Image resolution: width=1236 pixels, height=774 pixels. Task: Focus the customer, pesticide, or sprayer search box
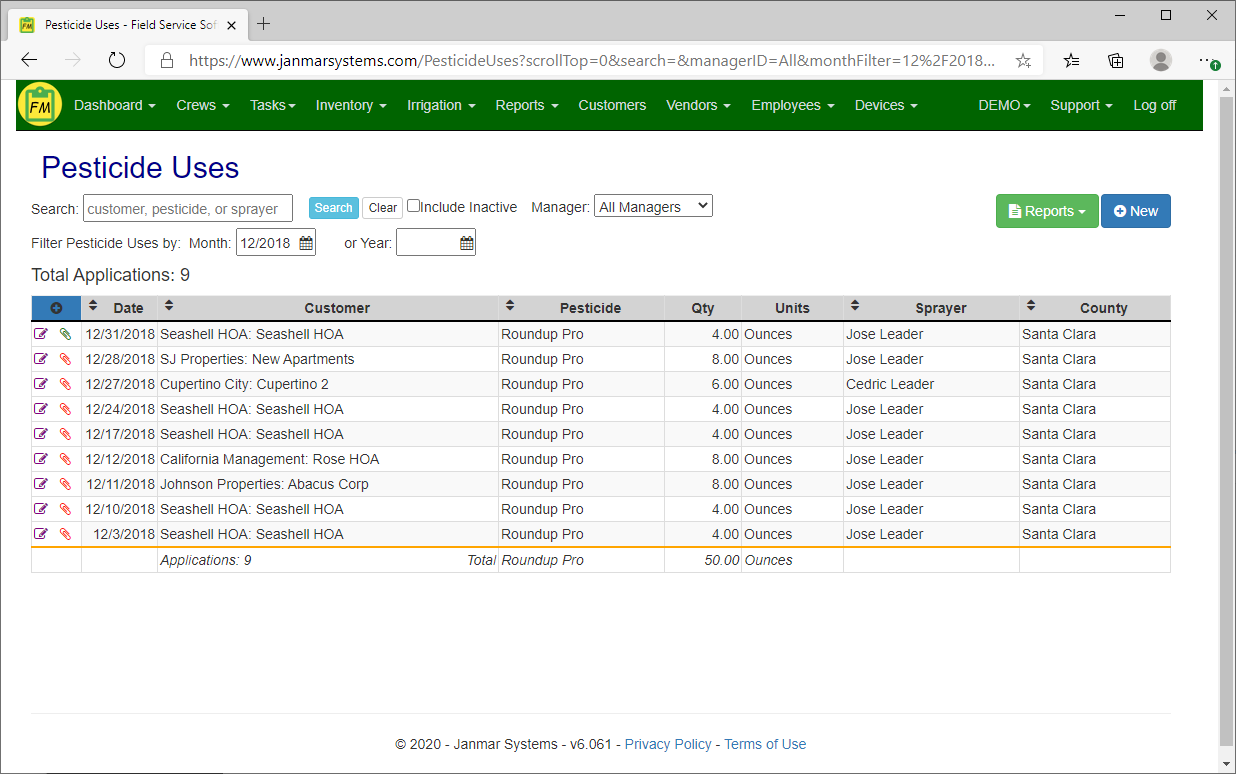188,208
